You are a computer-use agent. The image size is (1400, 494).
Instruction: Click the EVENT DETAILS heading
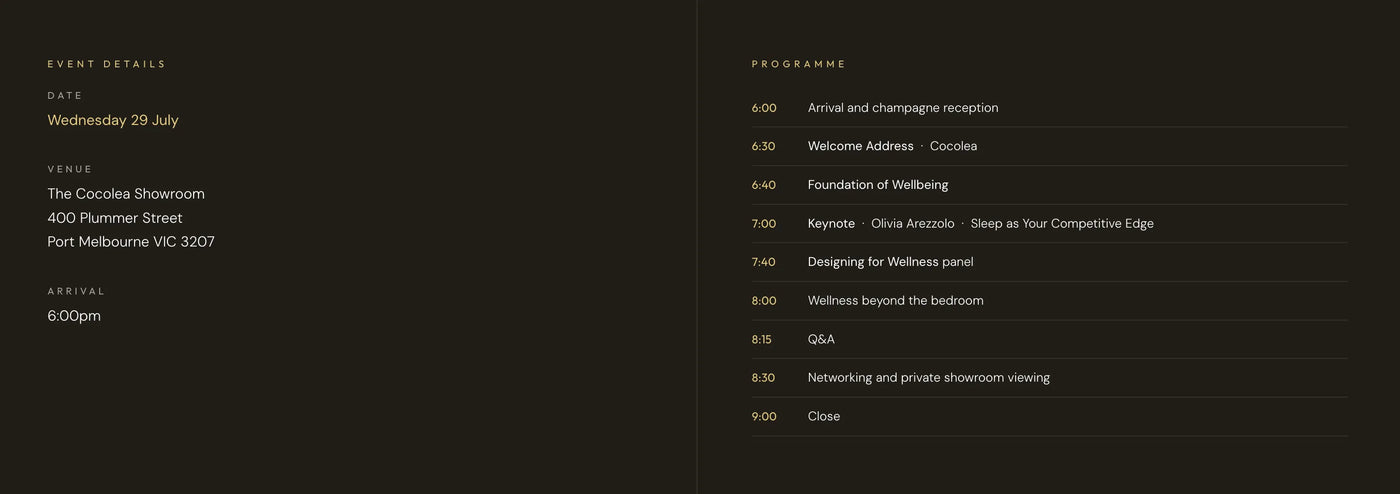pyautogui.click(x=107, y=64)
